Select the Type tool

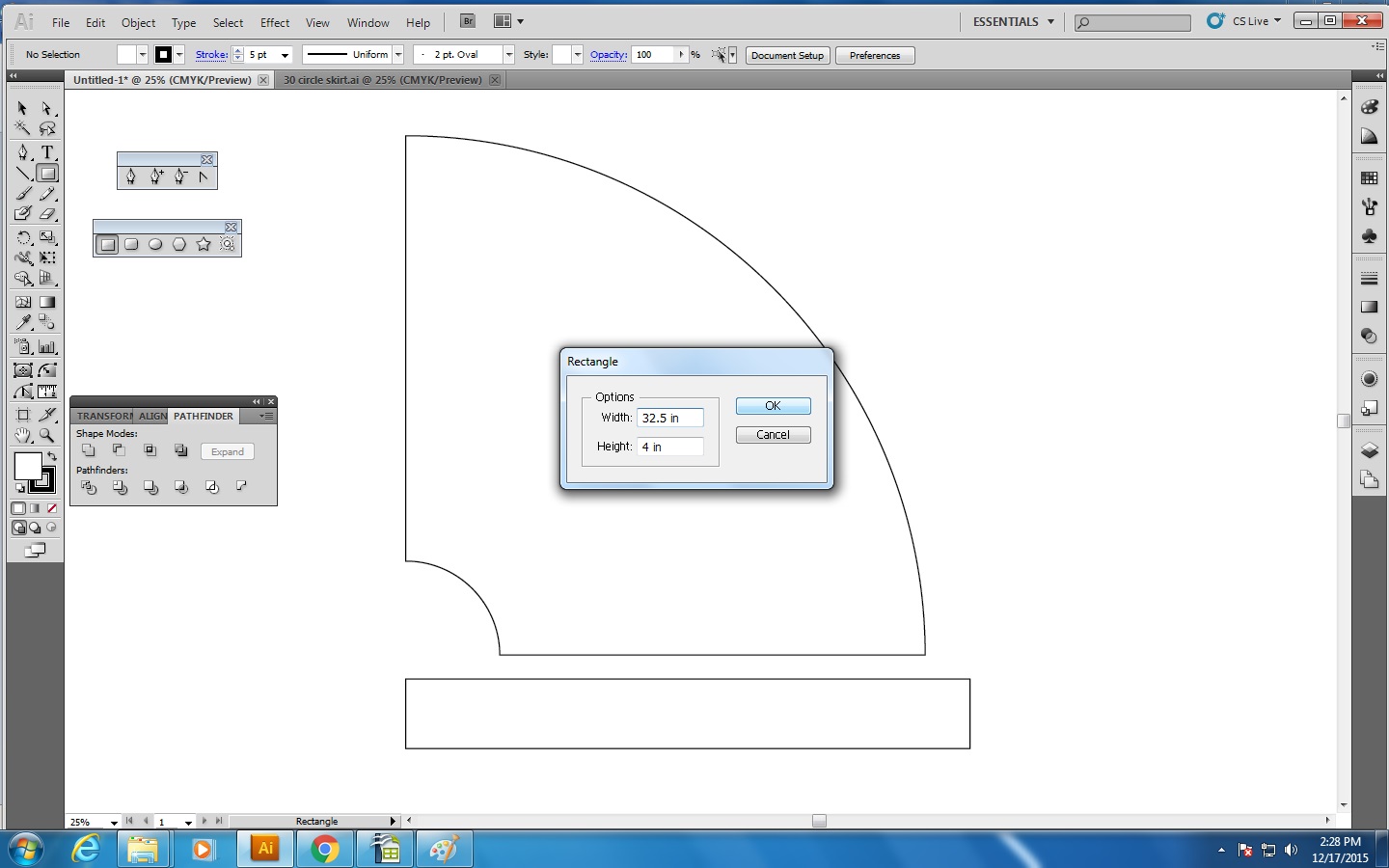point(46,152)
